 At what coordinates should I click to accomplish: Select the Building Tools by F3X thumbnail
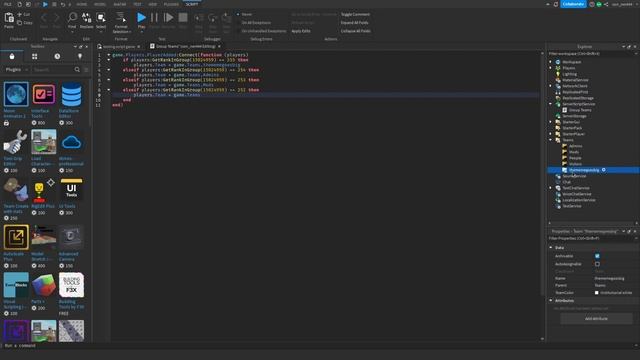pos(71,285)
